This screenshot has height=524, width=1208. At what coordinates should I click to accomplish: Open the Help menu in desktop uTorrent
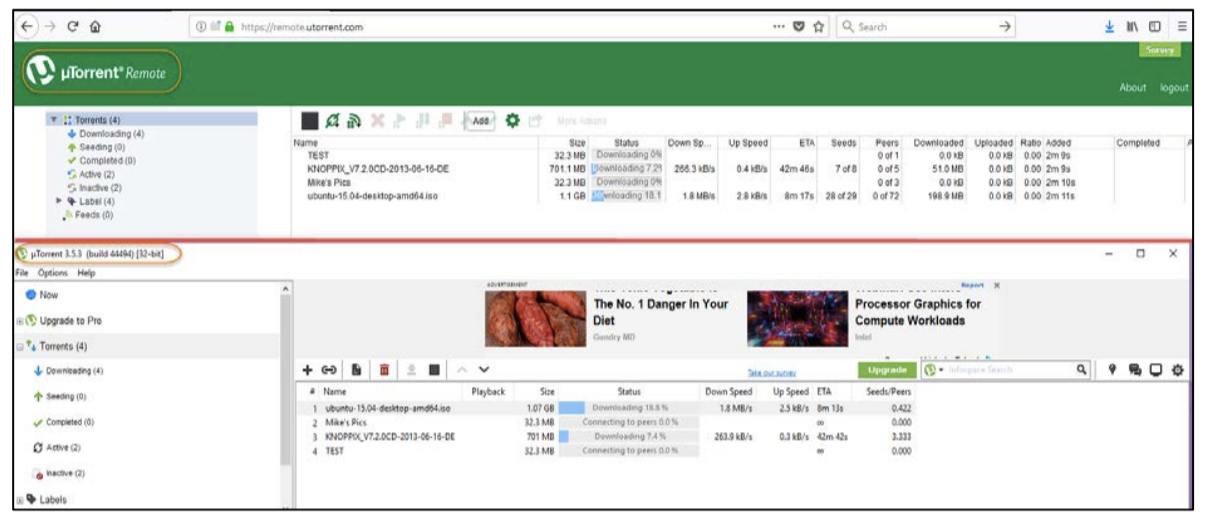(86, 273)
